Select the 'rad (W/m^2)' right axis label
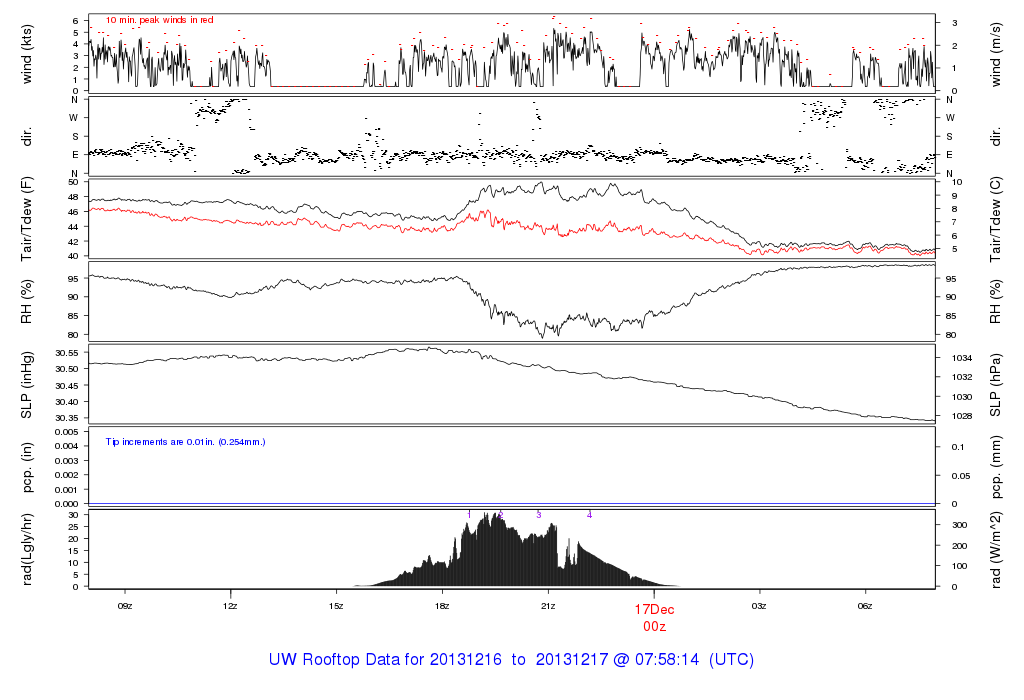1024x700 pixels. coord(997,548)
